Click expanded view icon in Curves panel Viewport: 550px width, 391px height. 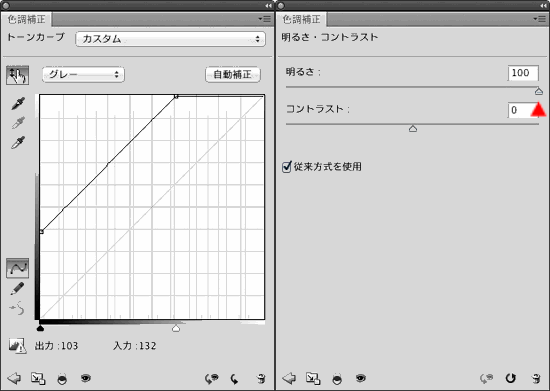click(x=38, y=378)
